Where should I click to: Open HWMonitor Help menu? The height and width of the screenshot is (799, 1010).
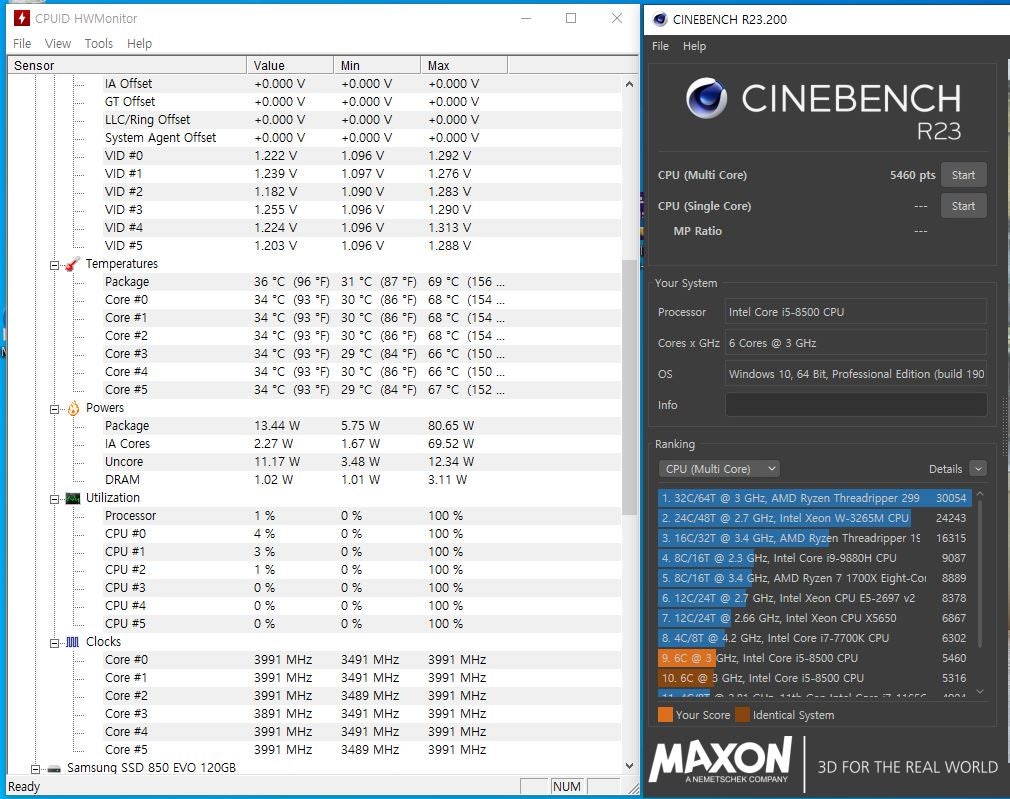pos(139,43)
